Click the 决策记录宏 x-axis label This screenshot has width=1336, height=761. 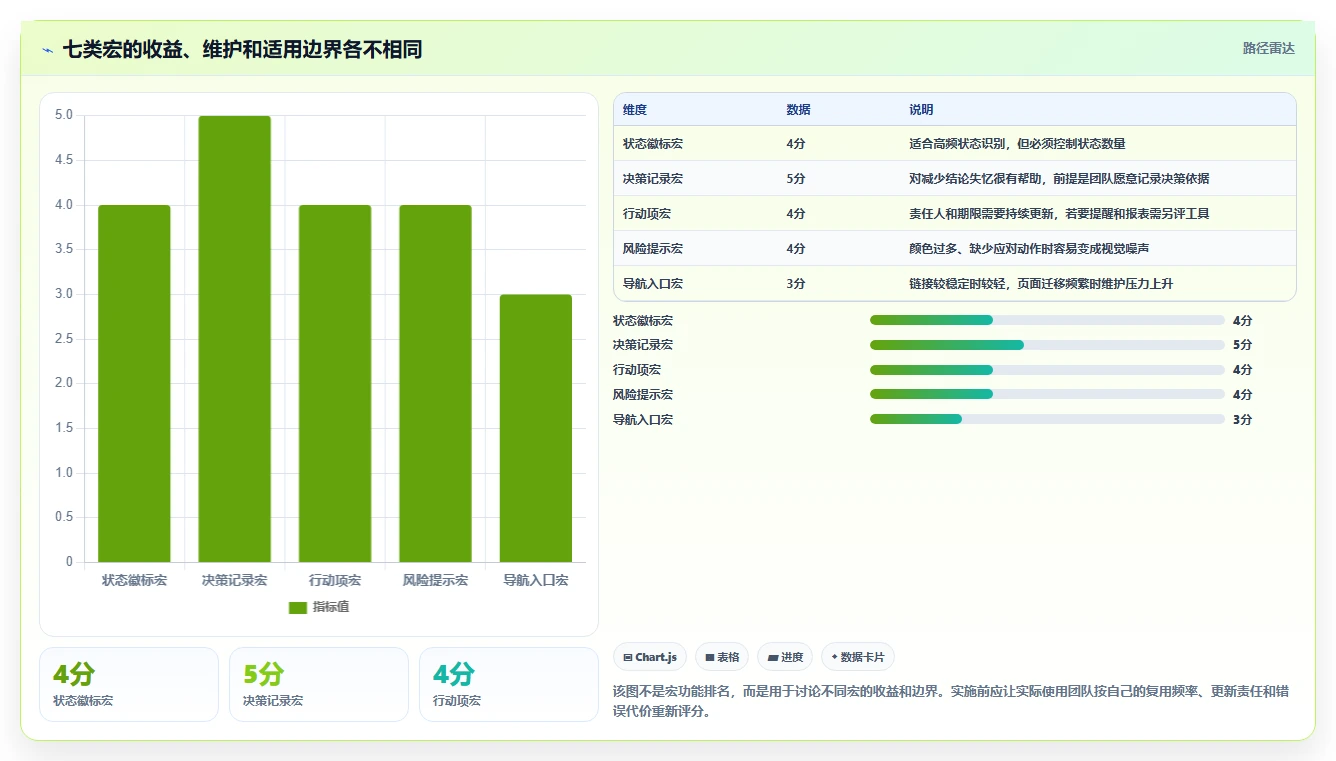pyautogui.click(x=235, y=580)
